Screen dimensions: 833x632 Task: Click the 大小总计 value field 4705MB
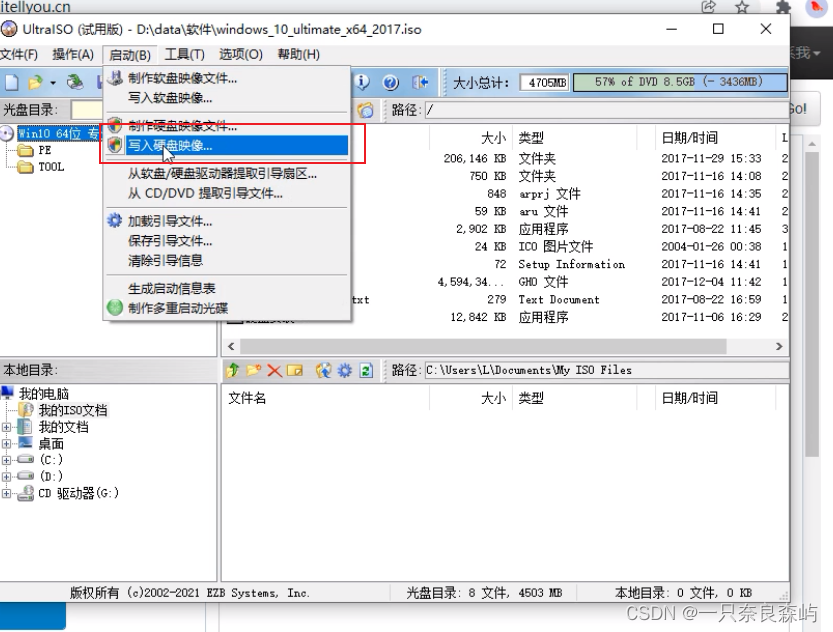point(545,83)
